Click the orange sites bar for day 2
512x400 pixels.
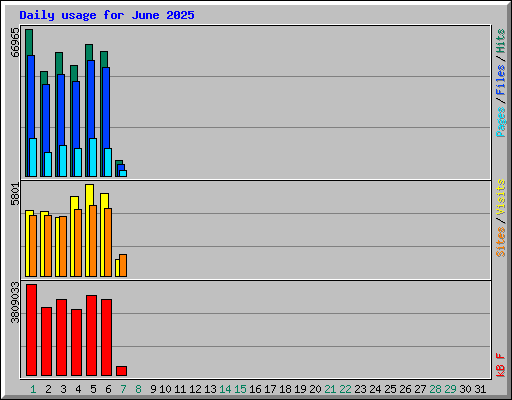point(48,246)
